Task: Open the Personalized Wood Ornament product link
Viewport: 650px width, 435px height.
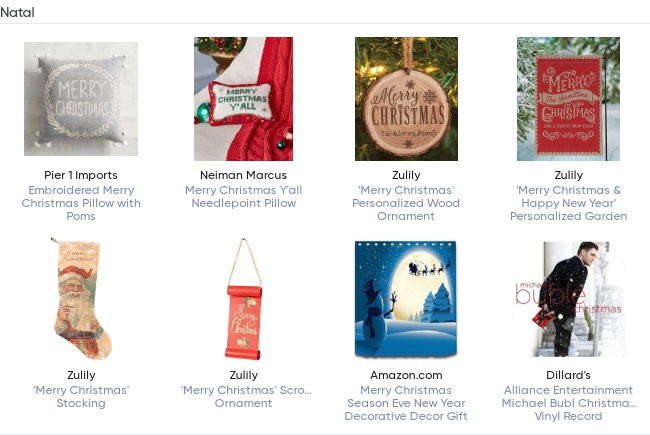Action: 406,203
